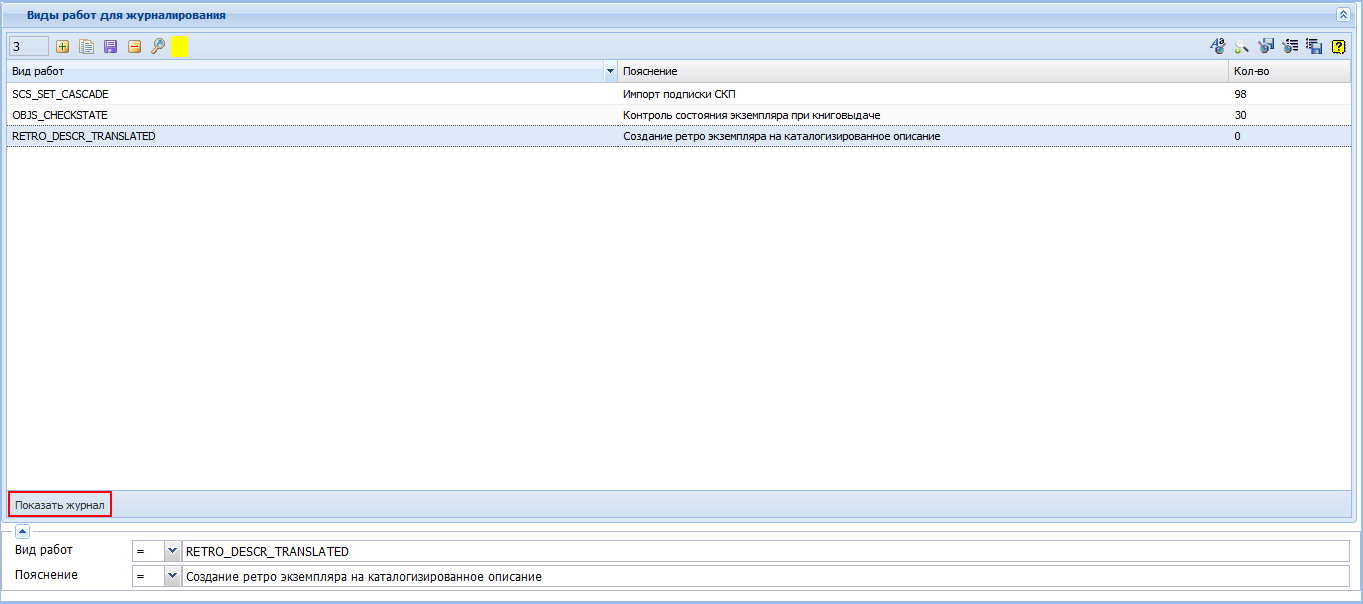Image resolution: width=1363 pixels, height=604 pixels.
Task: Open operator dropdown for 'Пояснение' filter
Action: (173, 576)
